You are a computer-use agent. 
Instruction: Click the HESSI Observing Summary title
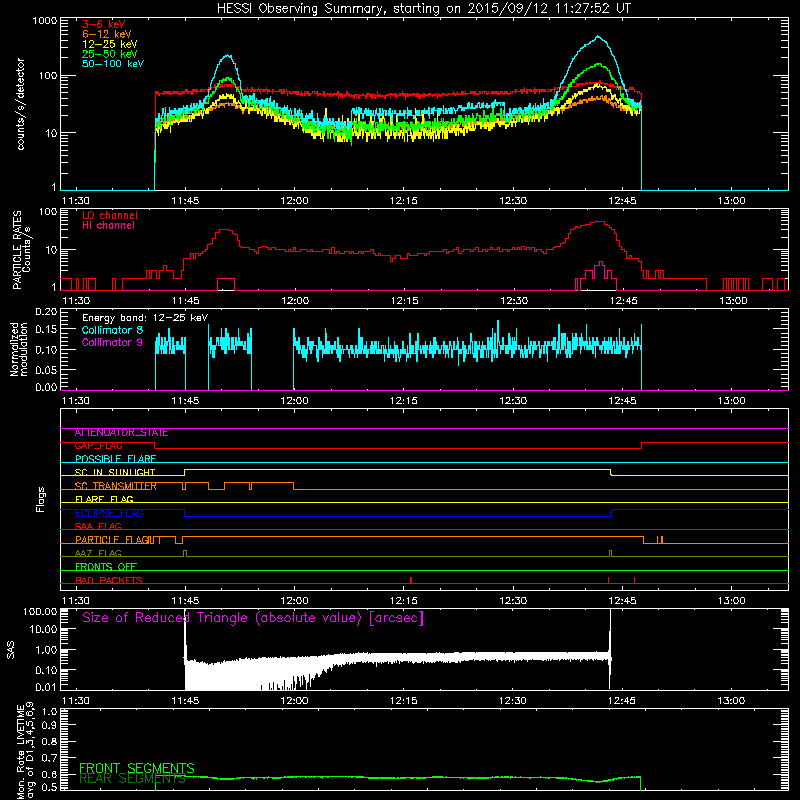[x=423, y=9]
